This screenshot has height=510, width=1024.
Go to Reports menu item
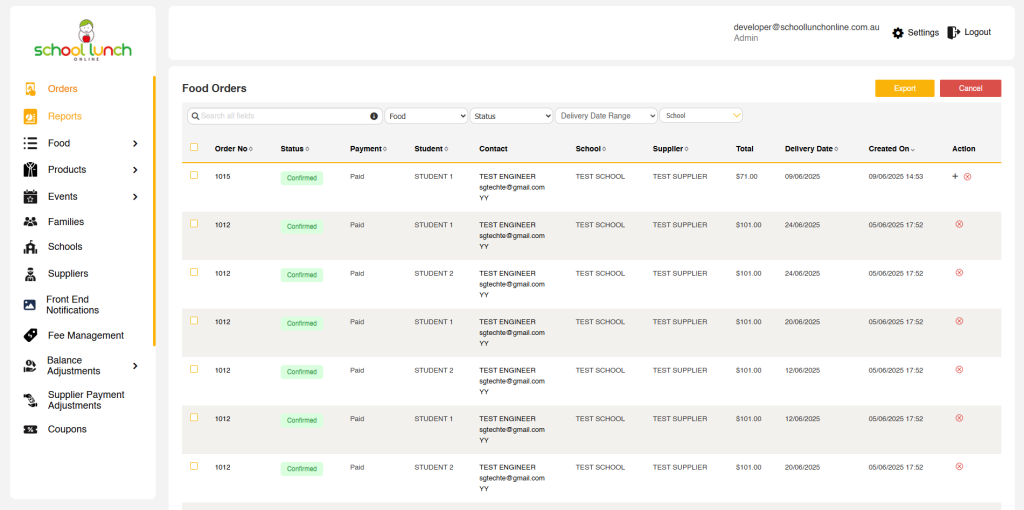click(65, 116)
